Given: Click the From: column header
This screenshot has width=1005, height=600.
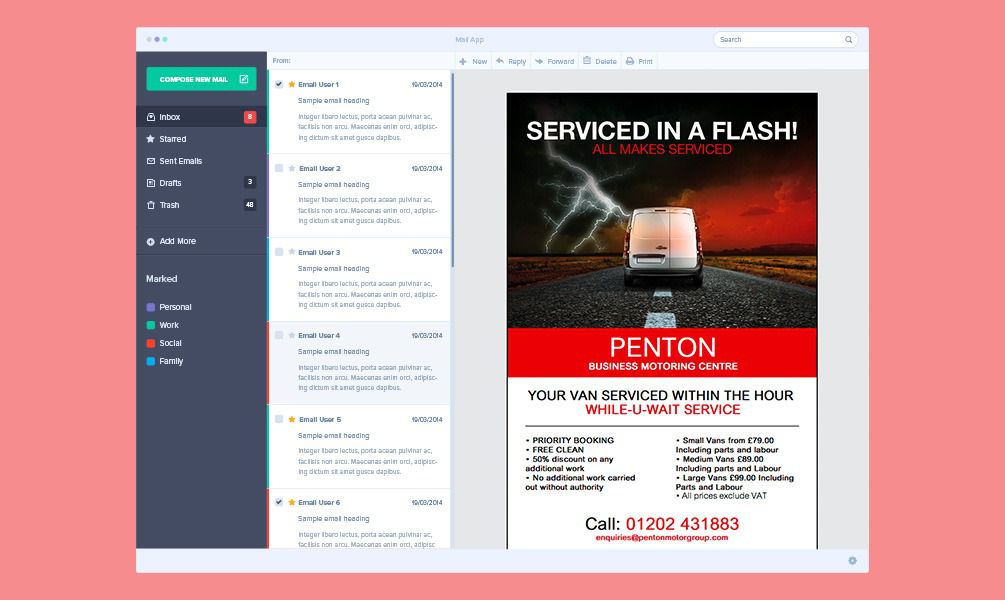Looking at the screenshot, I should coord(281,60).
